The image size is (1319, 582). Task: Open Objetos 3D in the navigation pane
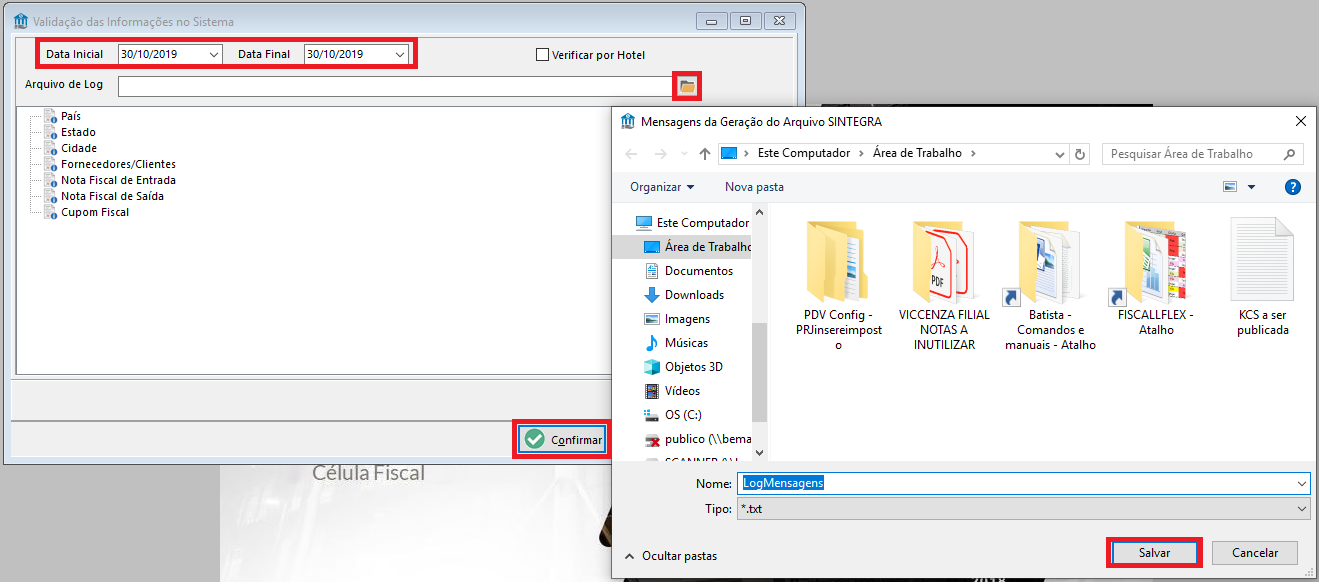[x=693, y=367]
